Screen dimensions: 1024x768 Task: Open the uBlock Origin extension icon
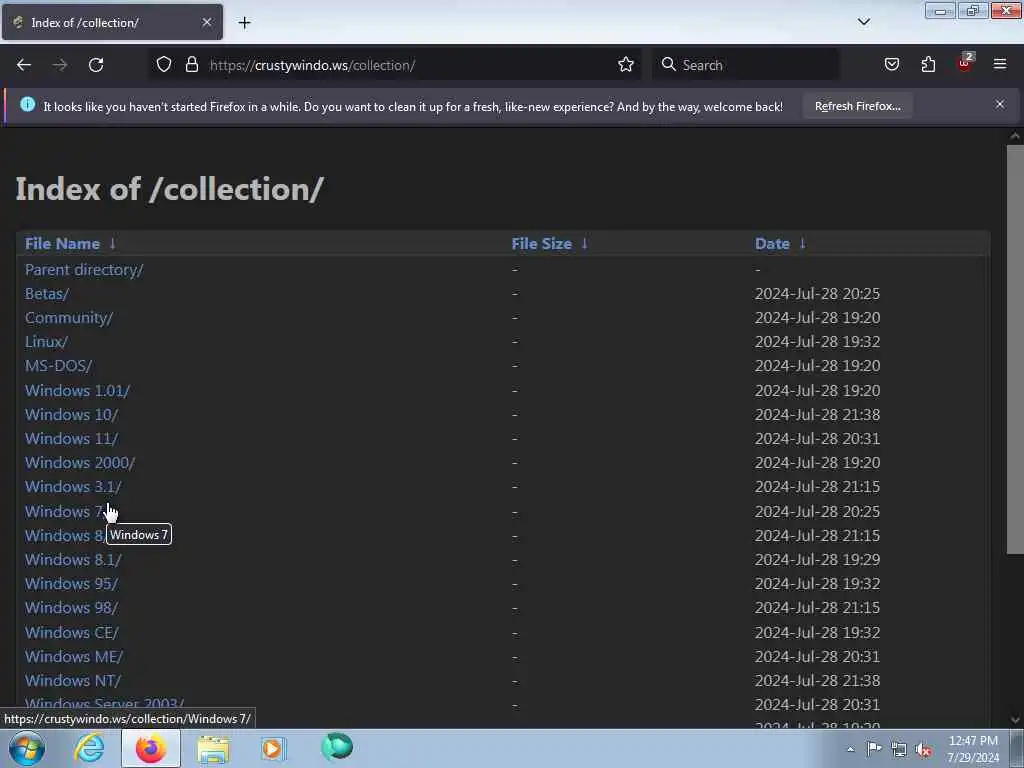pyautogui.click(x=965, y=63)
